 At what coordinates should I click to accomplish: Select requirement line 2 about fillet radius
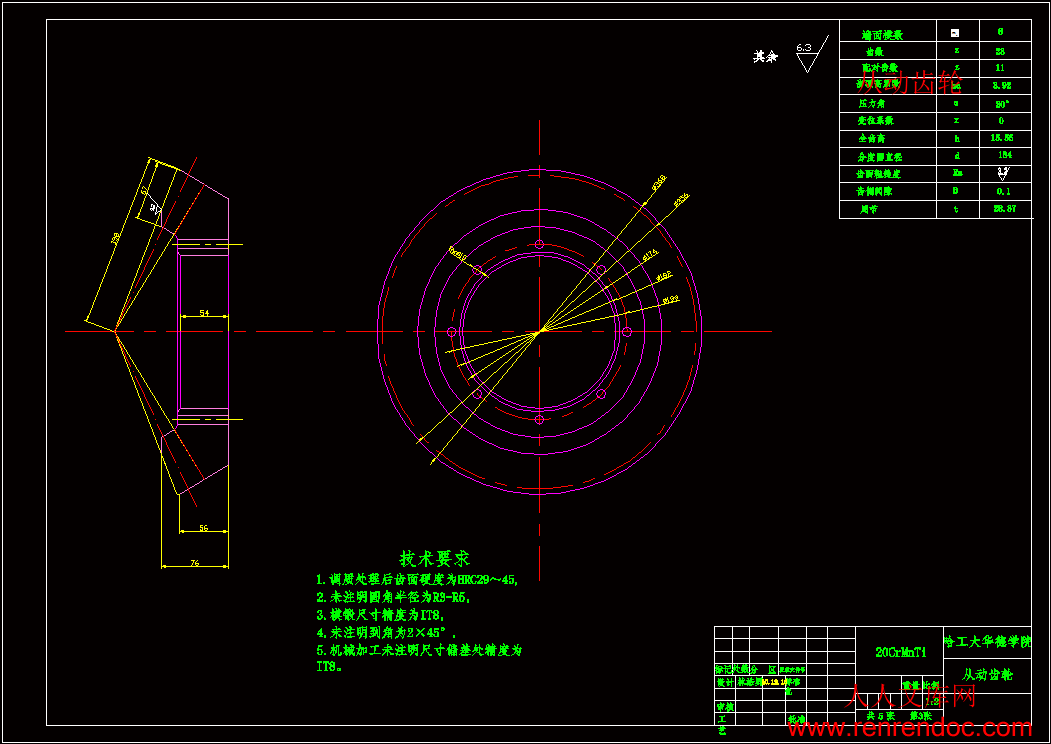393,597
